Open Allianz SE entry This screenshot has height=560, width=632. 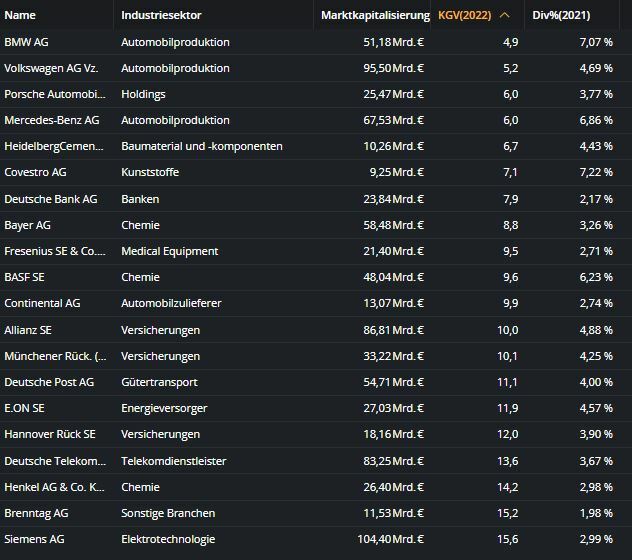(28, 330)
